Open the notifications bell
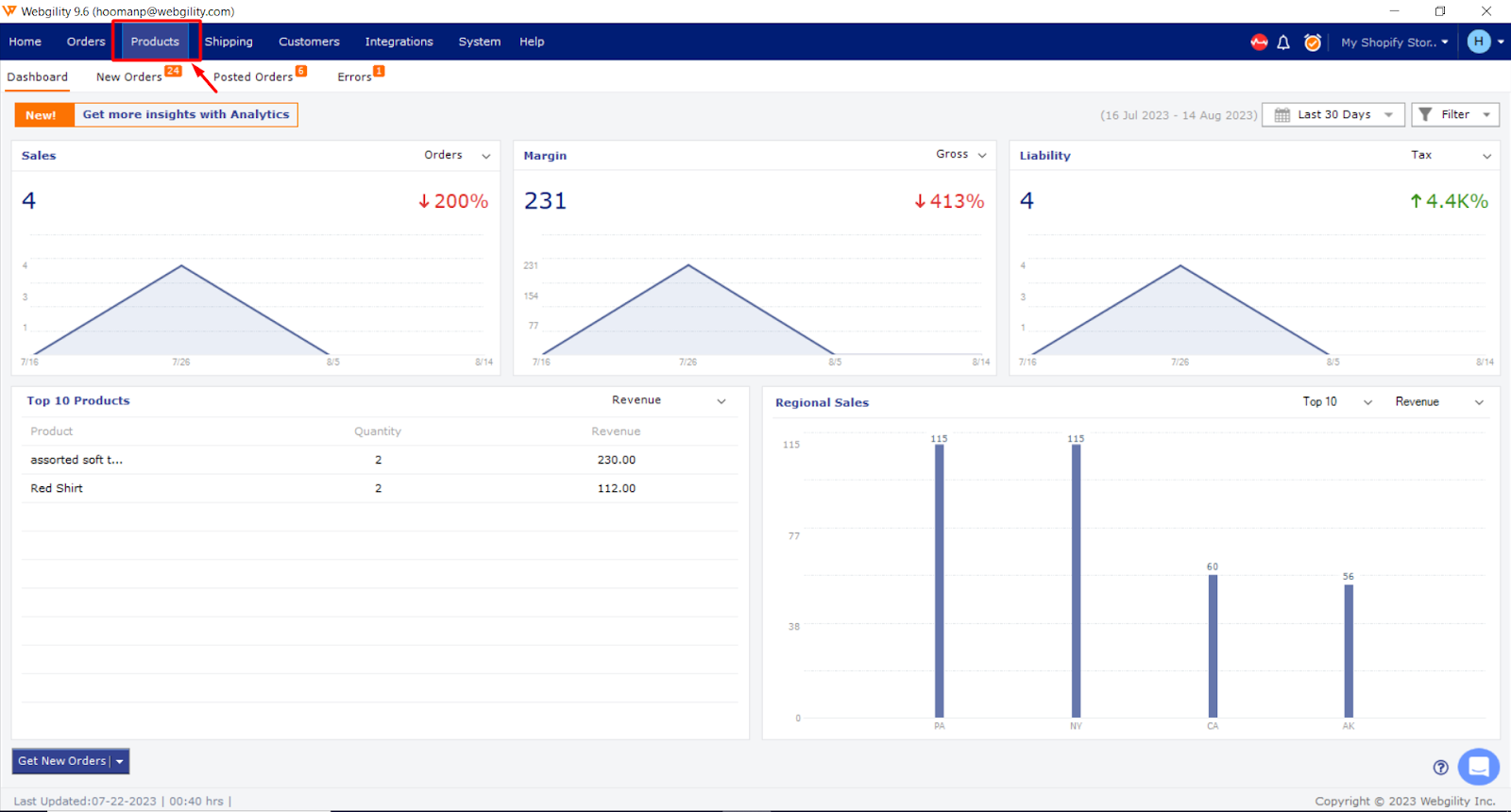The width and height of the screenshot is (1511, 812). (x=1283, y=42)
